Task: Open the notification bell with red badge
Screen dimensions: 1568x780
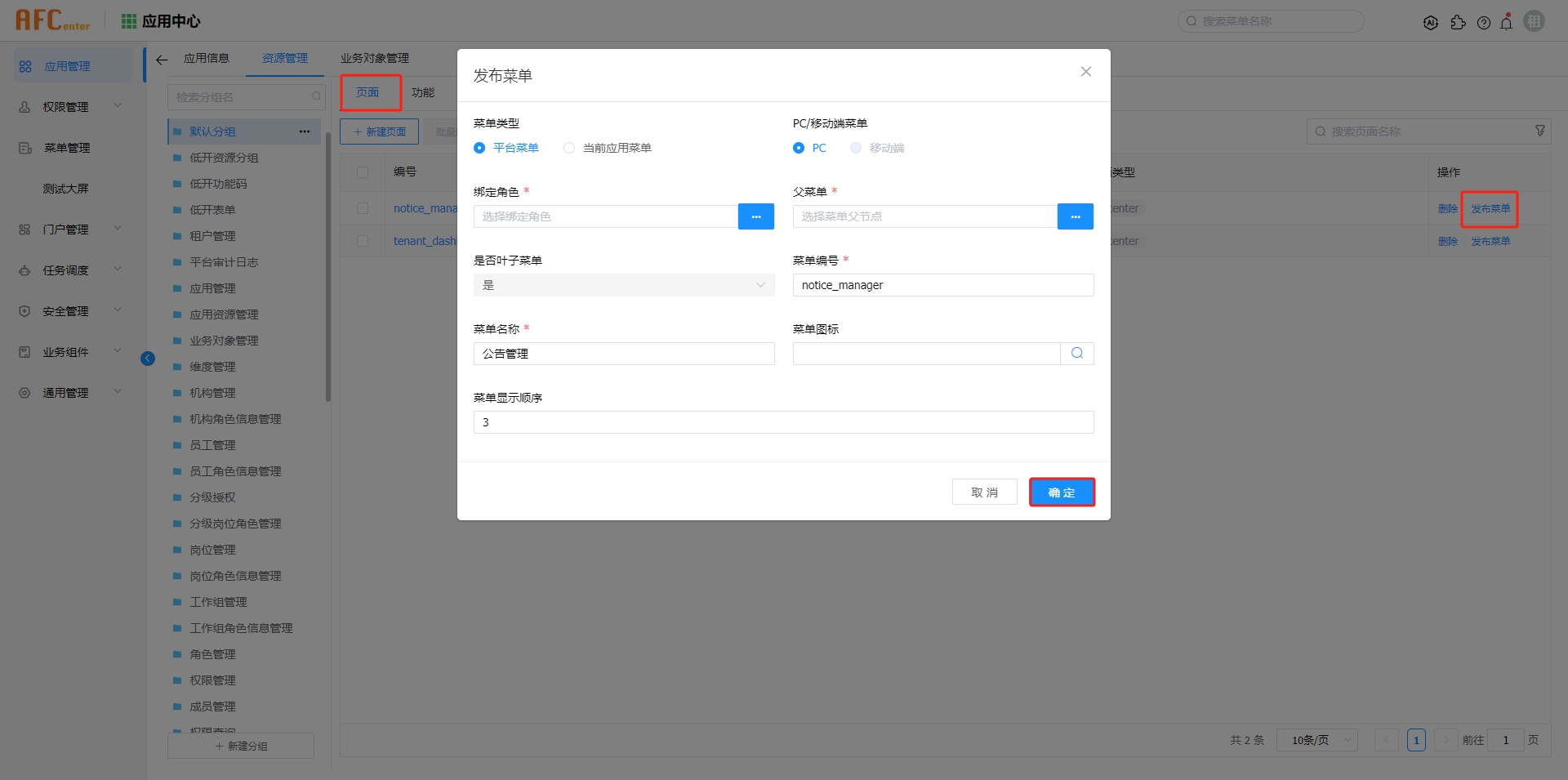Action: tap(1507, 23)
